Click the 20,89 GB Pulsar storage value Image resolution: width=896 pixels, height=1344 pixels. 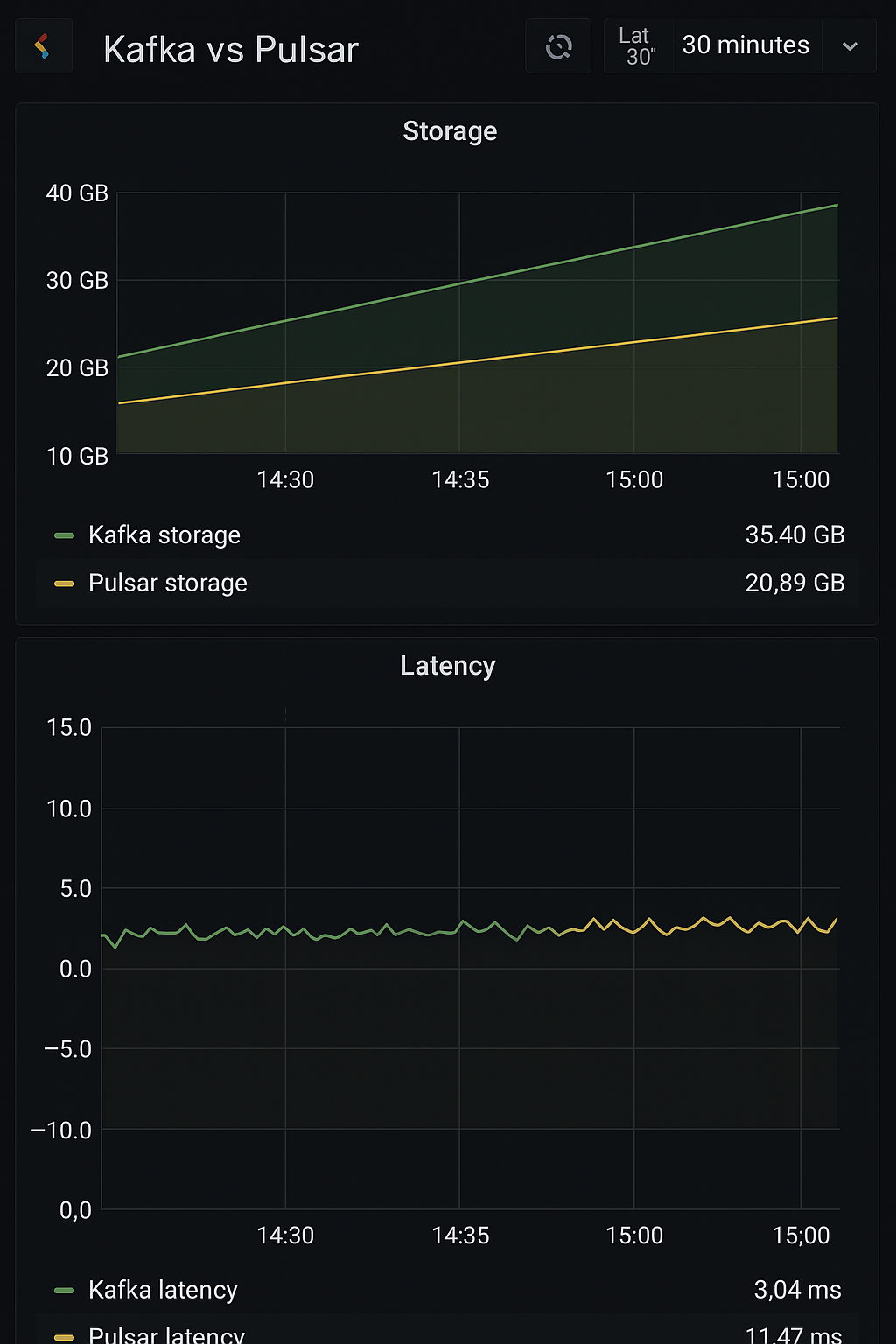(x=794, y=584)
